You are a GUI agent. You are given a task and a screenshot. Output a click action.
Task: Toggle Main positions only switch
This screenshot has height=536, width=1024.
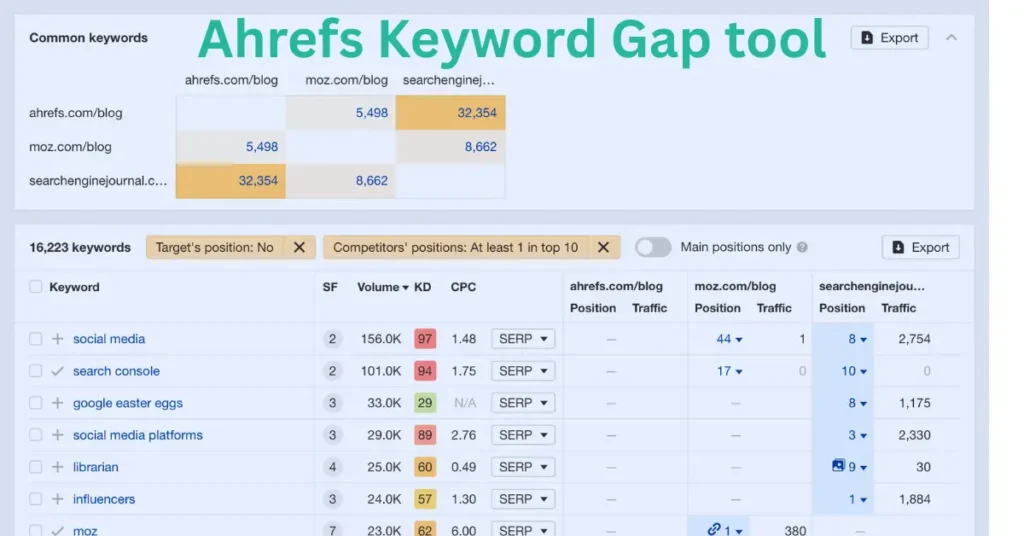(653, 247)
